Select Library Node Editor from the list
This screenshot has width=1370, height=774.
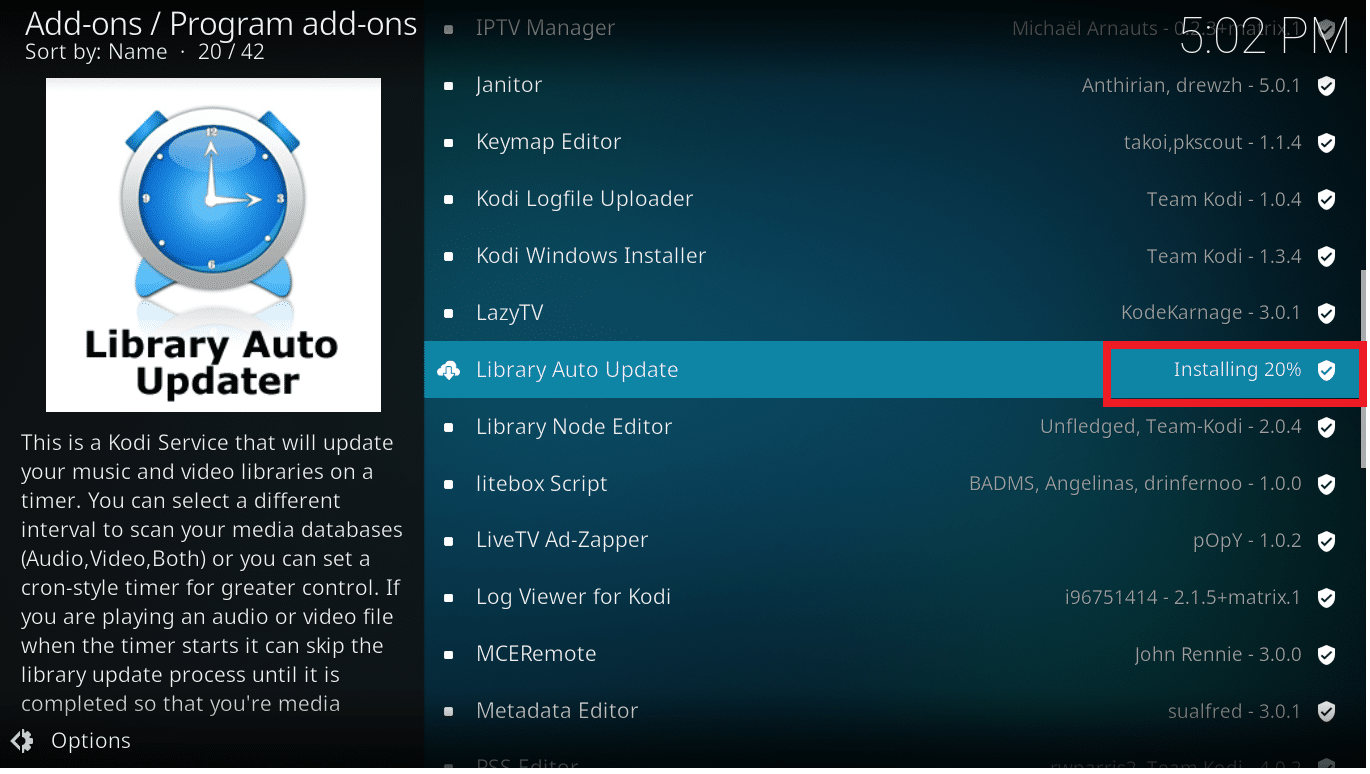pos(573,427)
